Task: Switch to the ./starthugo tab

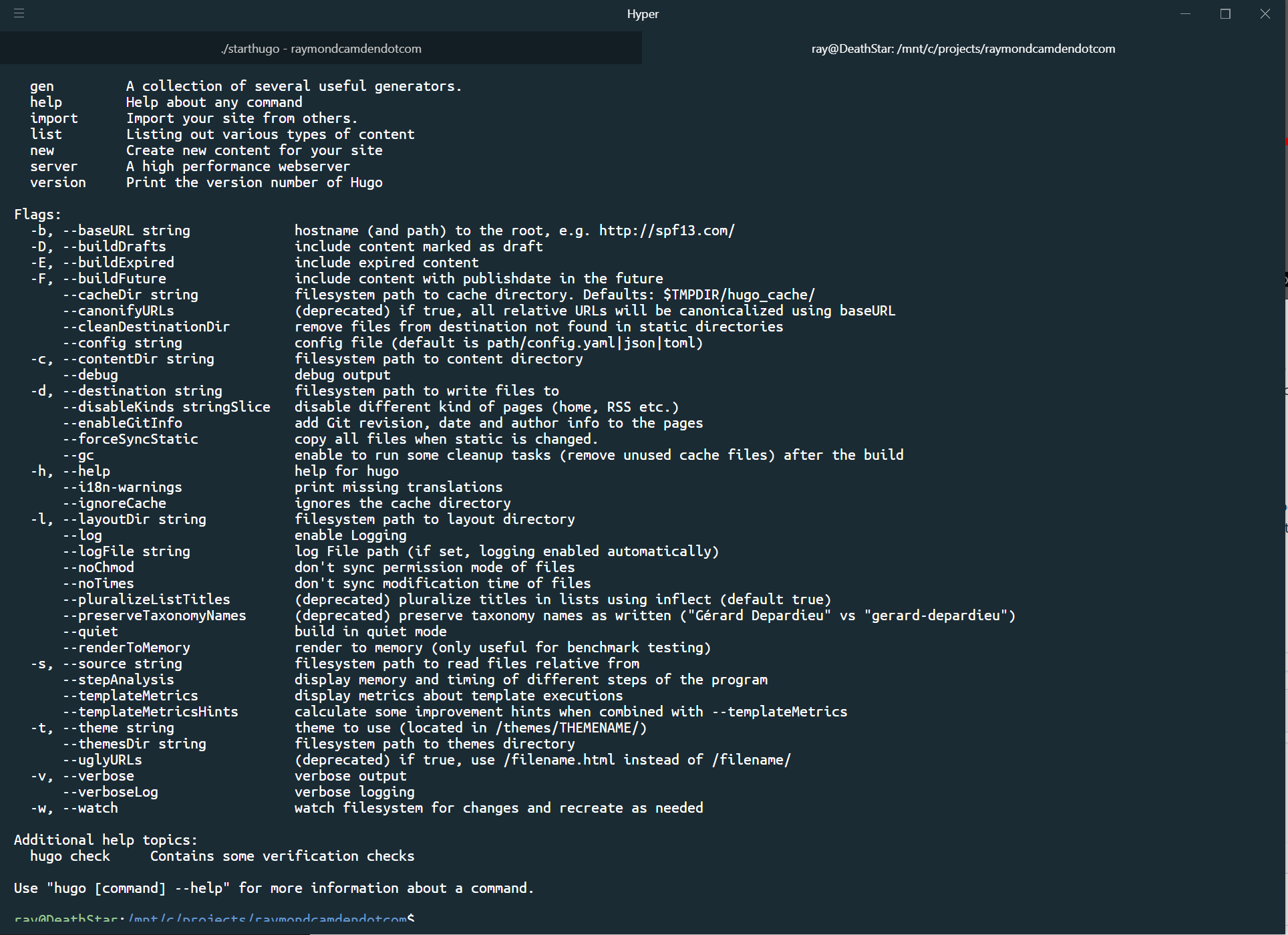Action: click(x=321, y=48)
